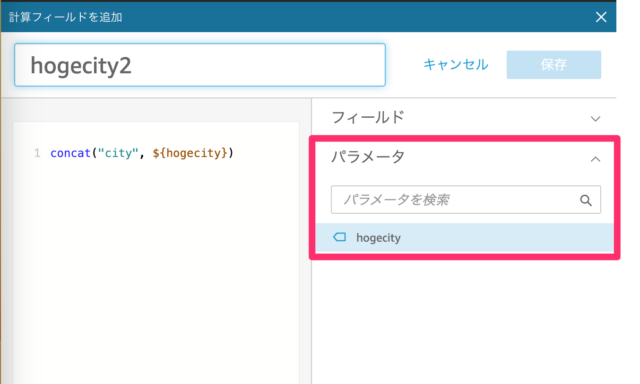The height and width of the screenshot is (384, 640).
Task: Close the 計算フィールドを追加 dialog with X
Action: click(x=601, y=17)
